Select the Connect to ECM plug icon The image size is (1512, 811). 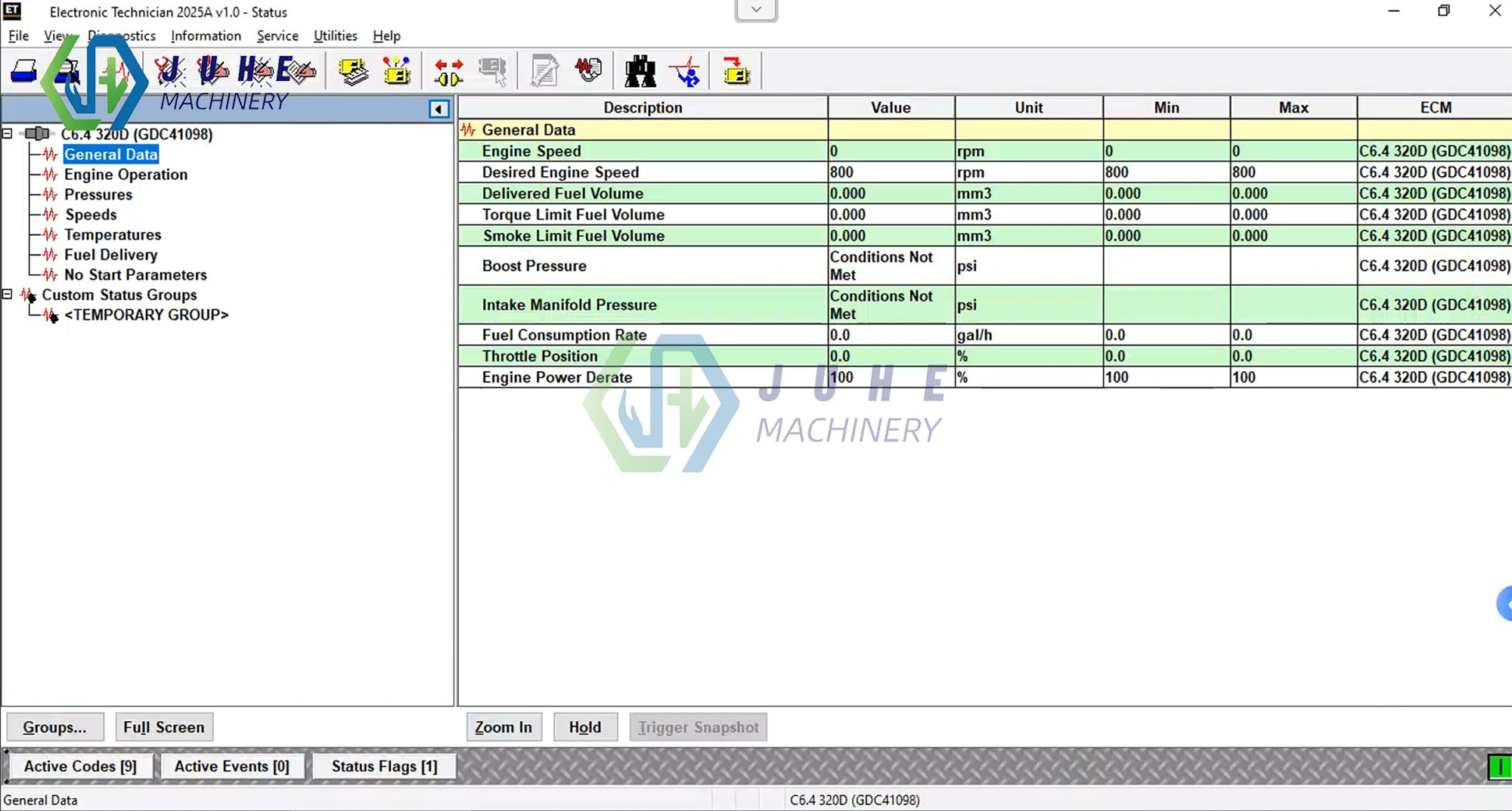coord(448,70)
